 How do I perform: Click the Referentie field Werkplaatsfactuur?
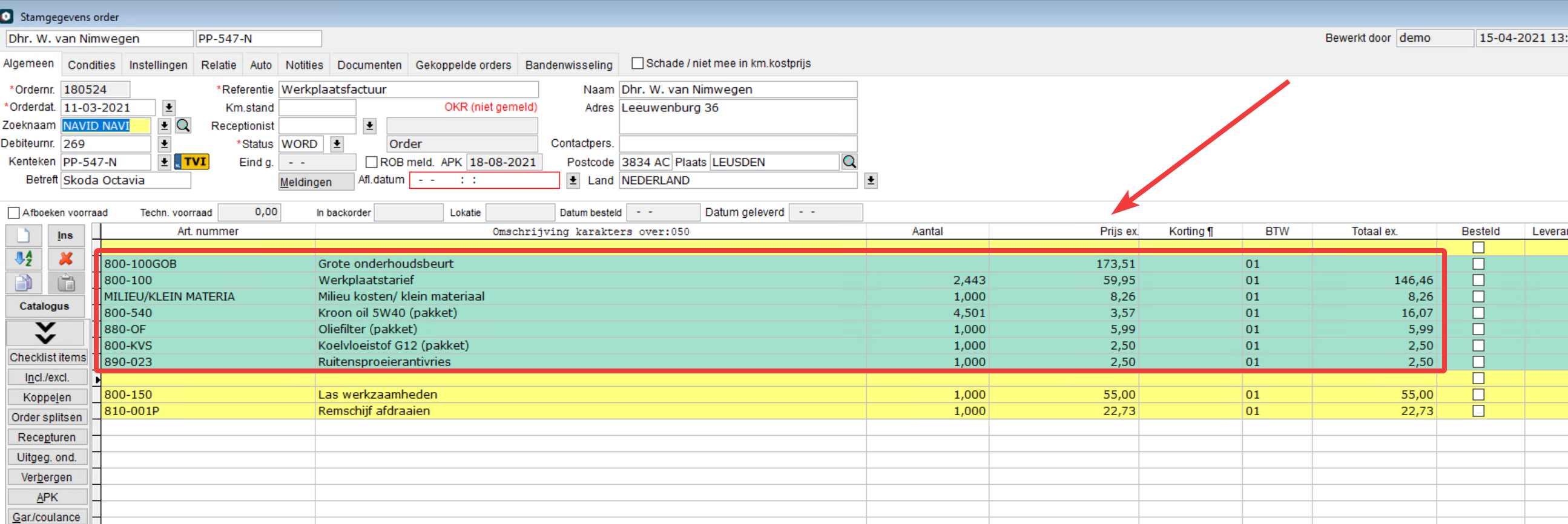(x=409, y=90)
